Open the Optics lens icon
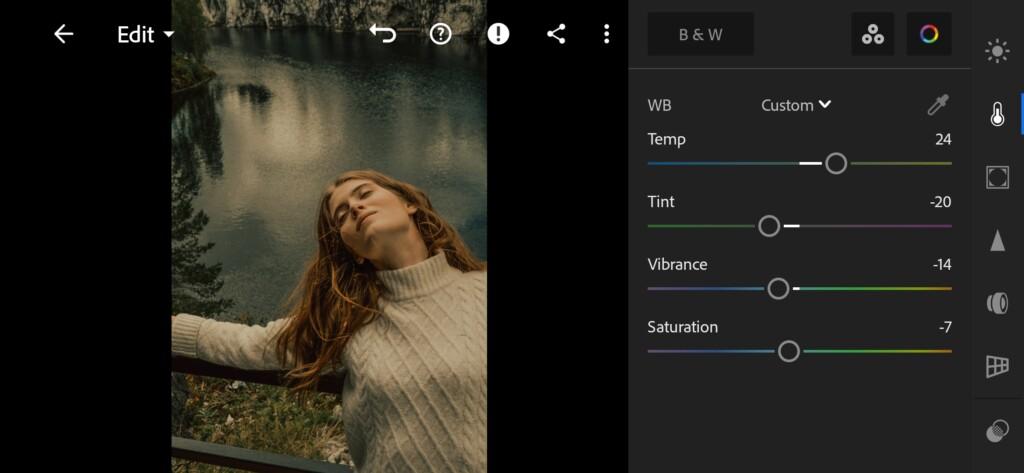Screen dimensions: 1024x473 coord(997,303)
